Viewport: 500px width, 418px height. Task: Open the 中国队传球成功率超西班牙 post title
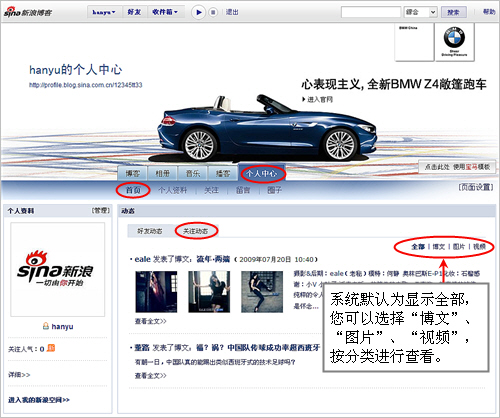coord(258,348)
